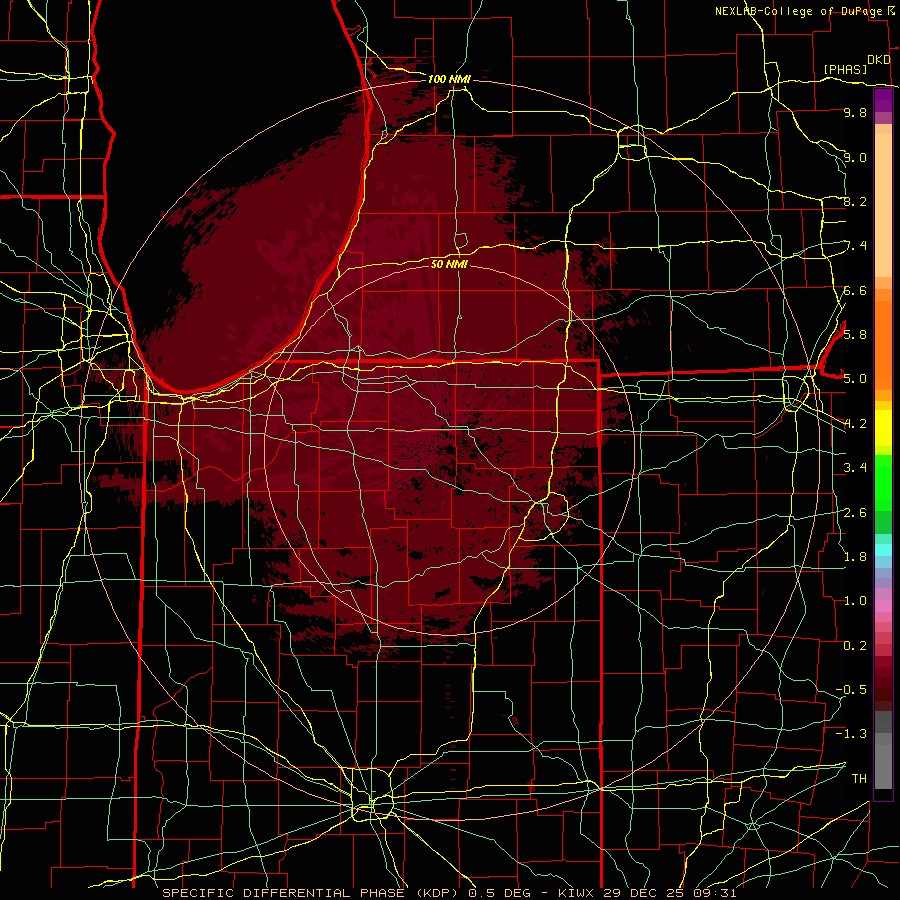The height and width of the screenshot is (900, 900).
Task: Click the 6.6 scale value
Action: pos(855,290)
